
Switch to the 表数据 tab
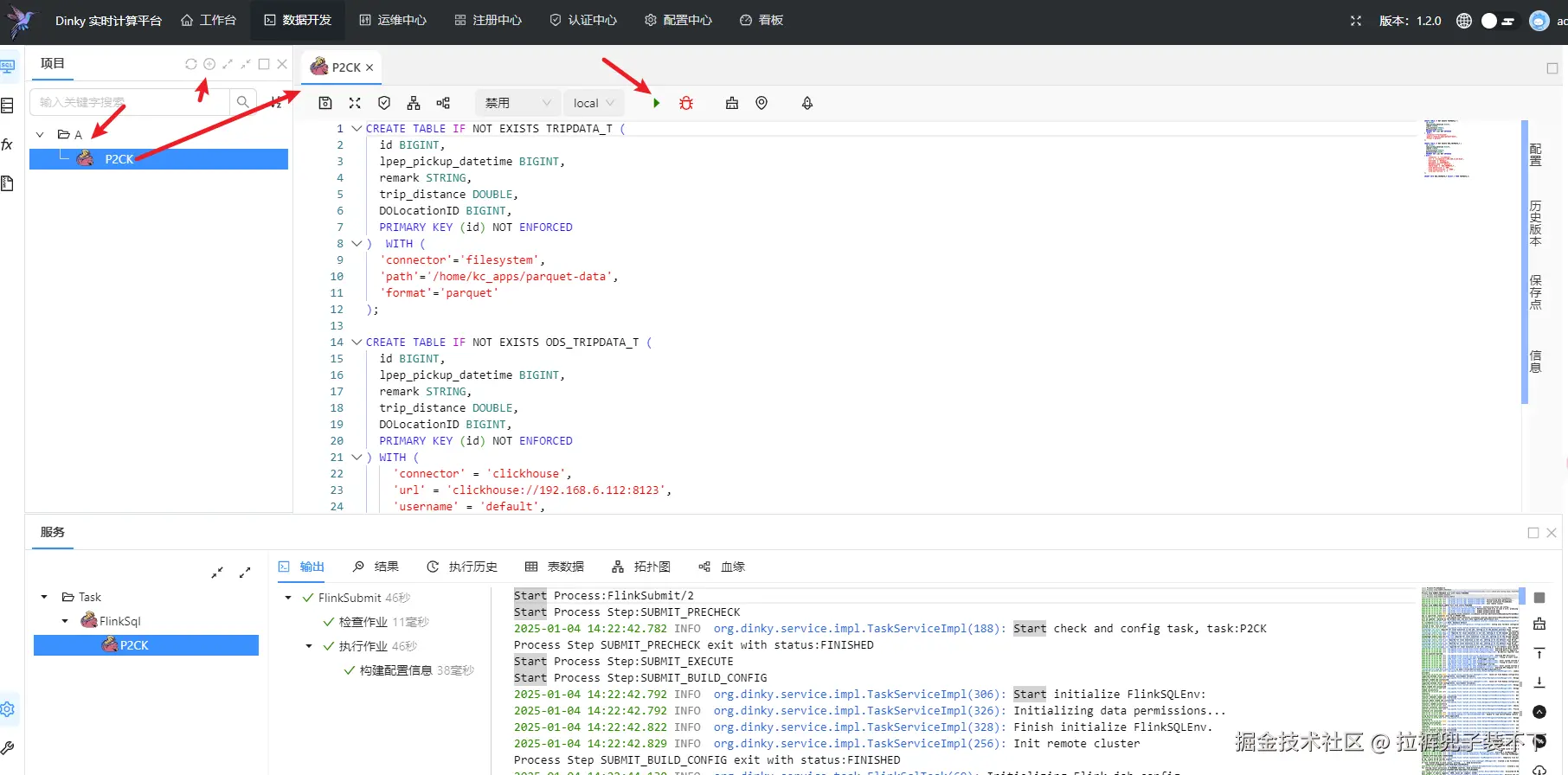tap(555, 567)
